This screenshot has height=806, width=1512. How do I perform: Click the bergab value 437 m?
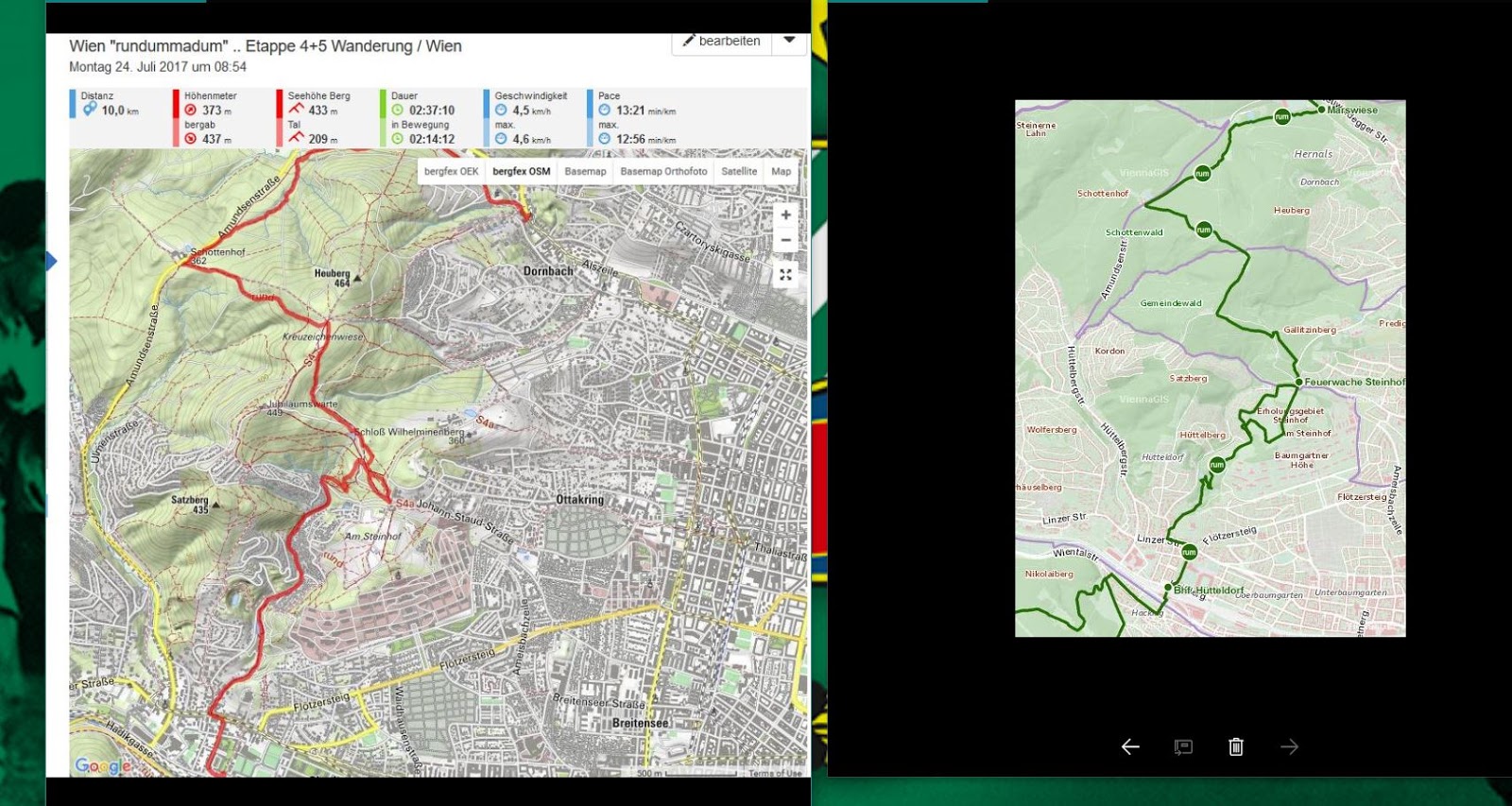pos(216,139)
